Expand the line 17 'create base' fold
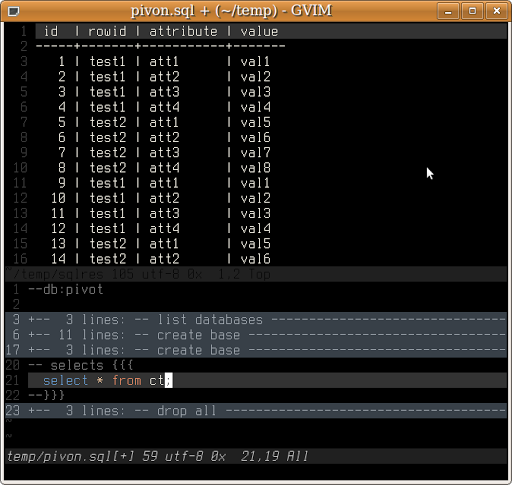Screen dimensions: 512x485 [x=256, y=350]
